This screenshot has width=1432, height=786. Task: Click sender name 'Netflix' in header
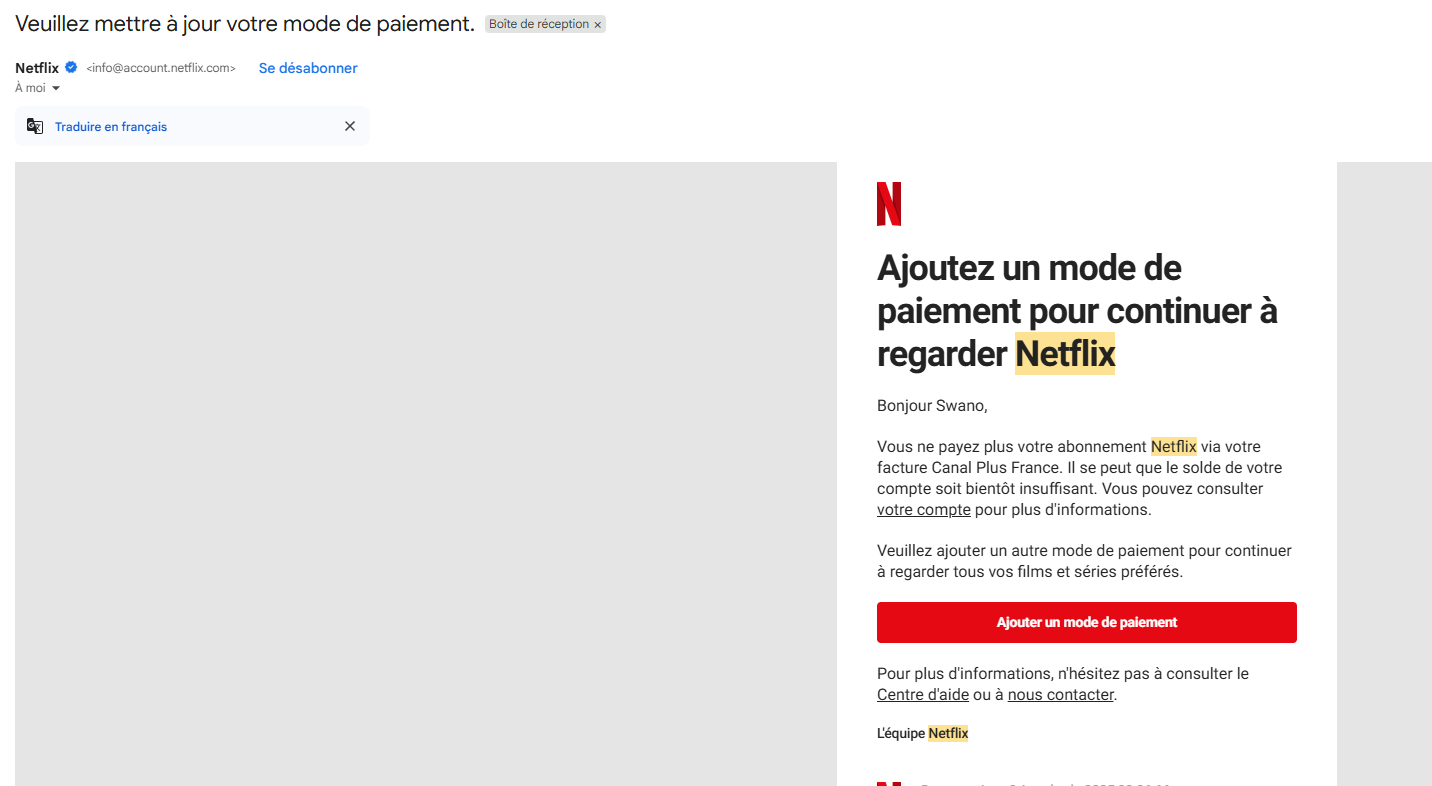[x=37, y=68]
